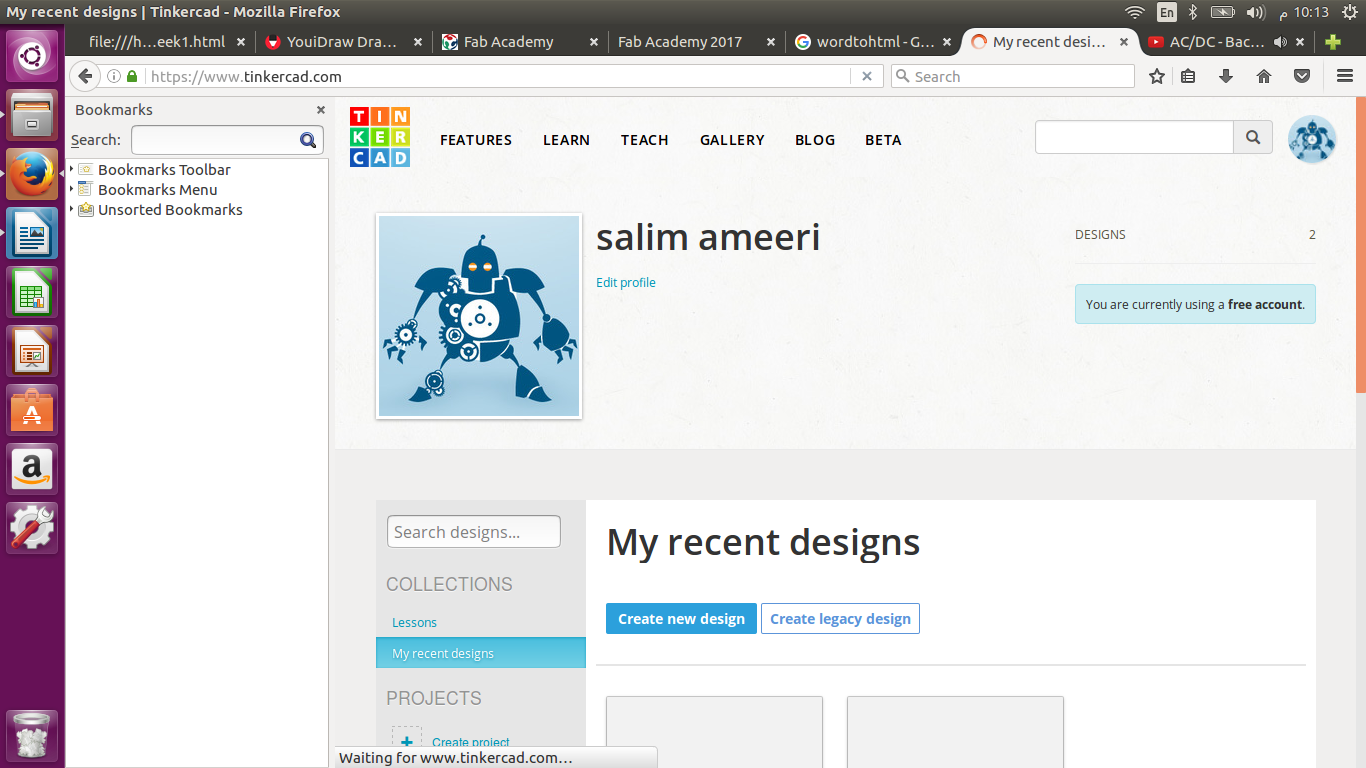
Task: Stop loading the page with the X button
Action: point(867,76)
